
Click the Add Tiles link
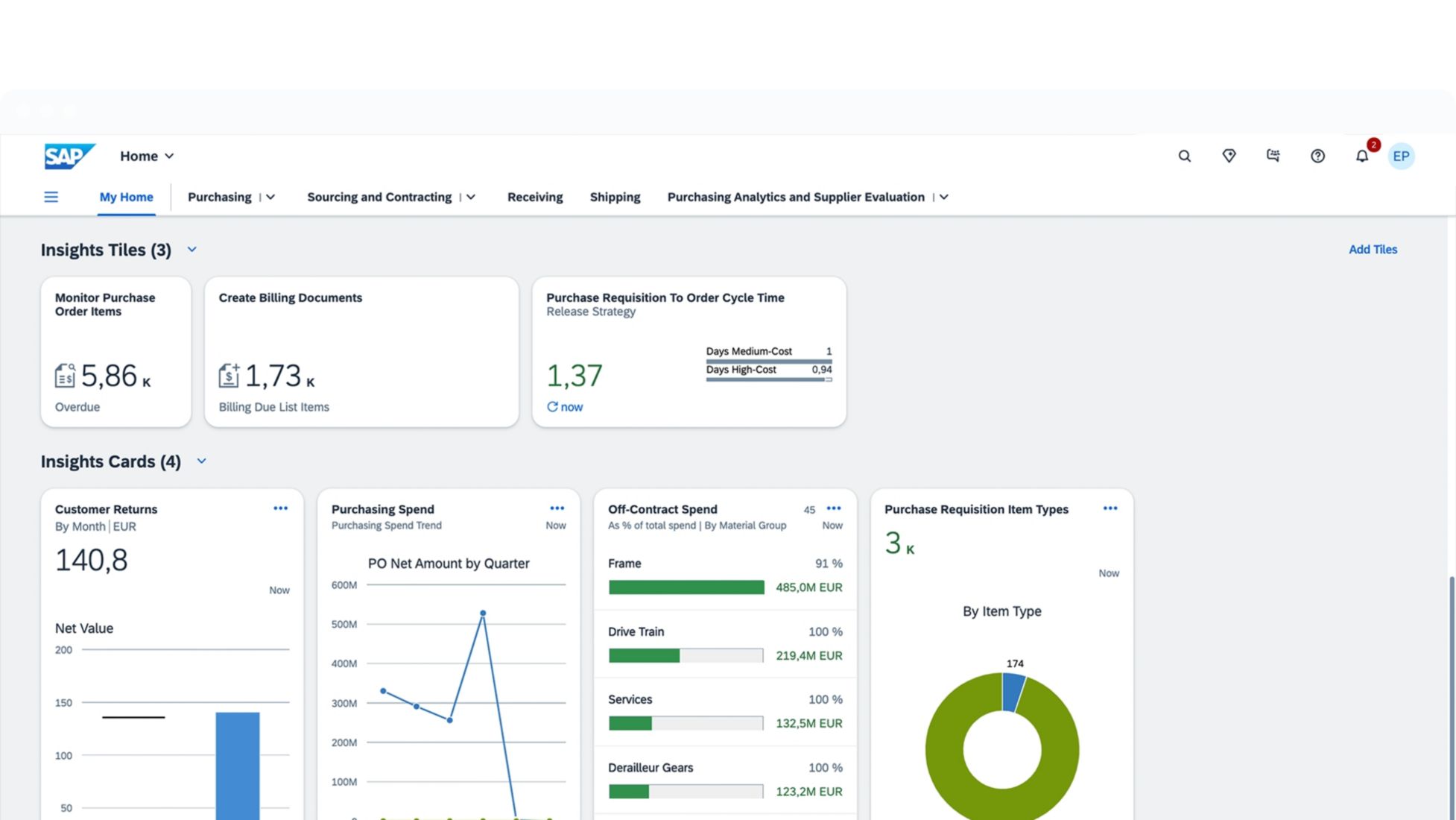pos(1373,250)
